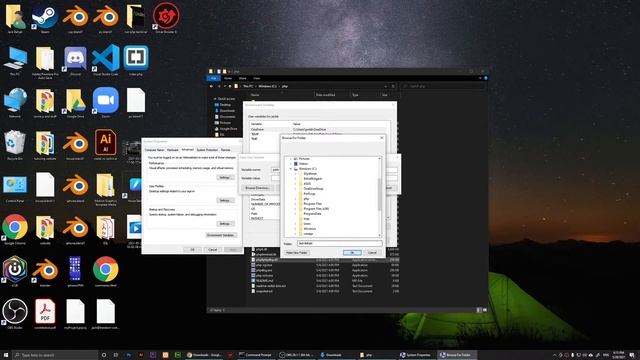The height and width of the screenshot is (360, 640).
Task: Click the Folder name field in Browse dialog
Action: pos(339,243)
